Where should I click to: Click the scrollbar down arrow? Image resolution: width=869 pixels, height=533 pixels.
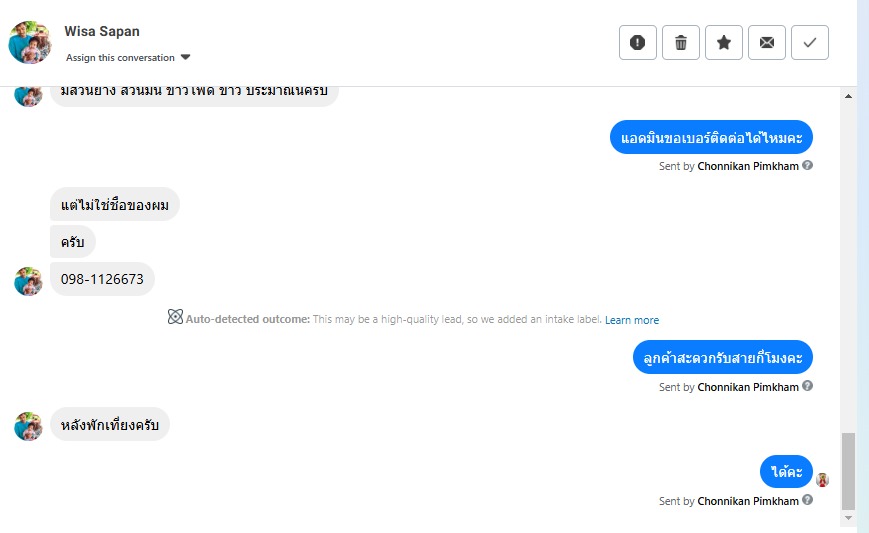[849, 519]
